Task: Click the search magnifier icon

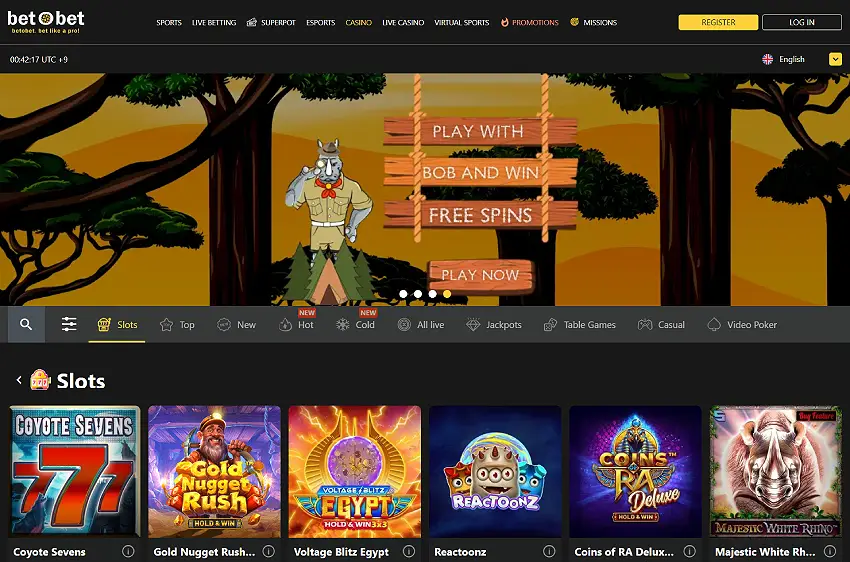Action: pyautogui.click(x=26, y=325)
